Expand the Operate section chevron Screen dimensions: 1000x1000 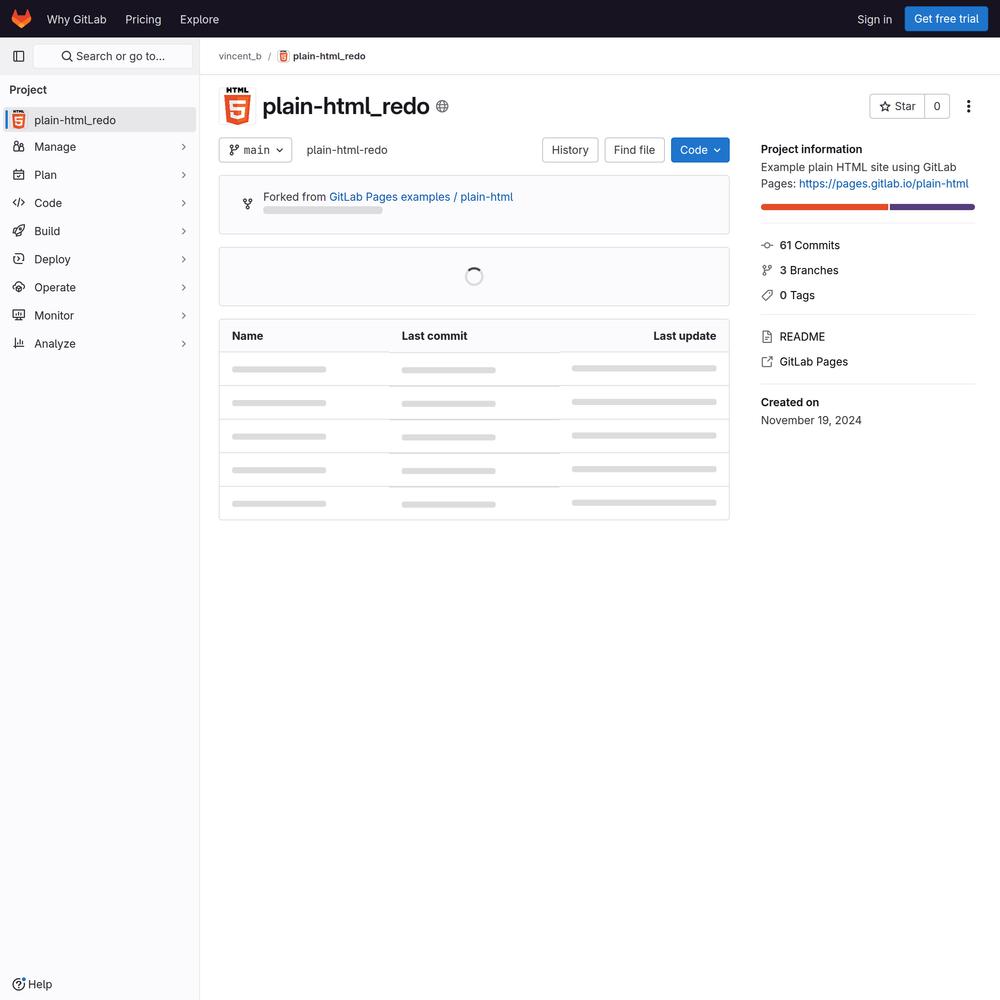[183, 287]
